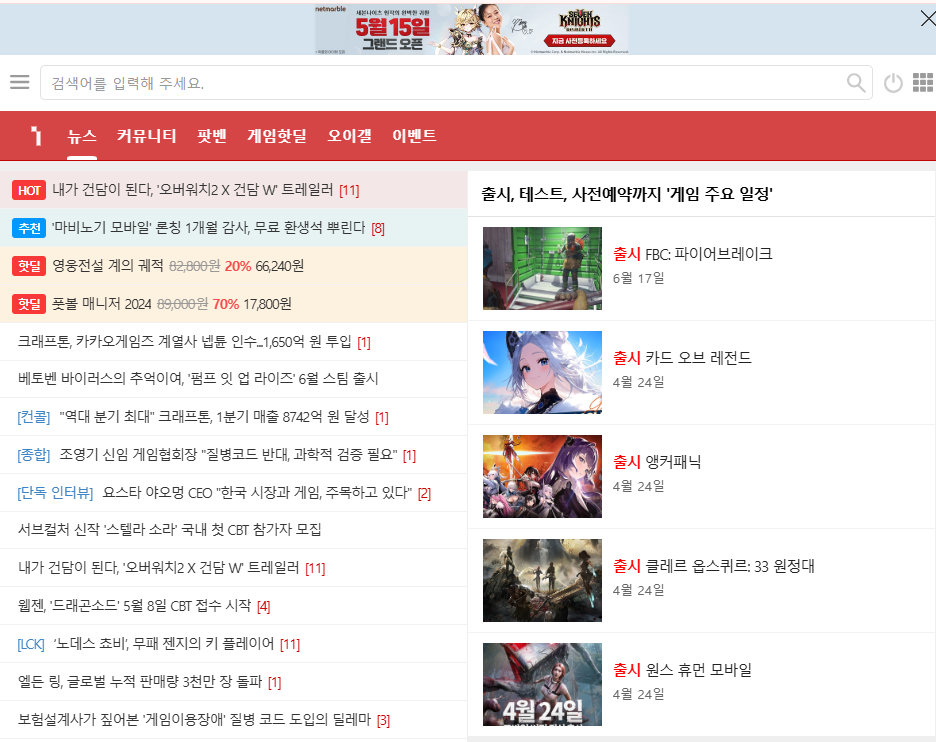
Task: Click the 추천 badge beside 마비노기 모바일
Action: [x=29, y=228]
